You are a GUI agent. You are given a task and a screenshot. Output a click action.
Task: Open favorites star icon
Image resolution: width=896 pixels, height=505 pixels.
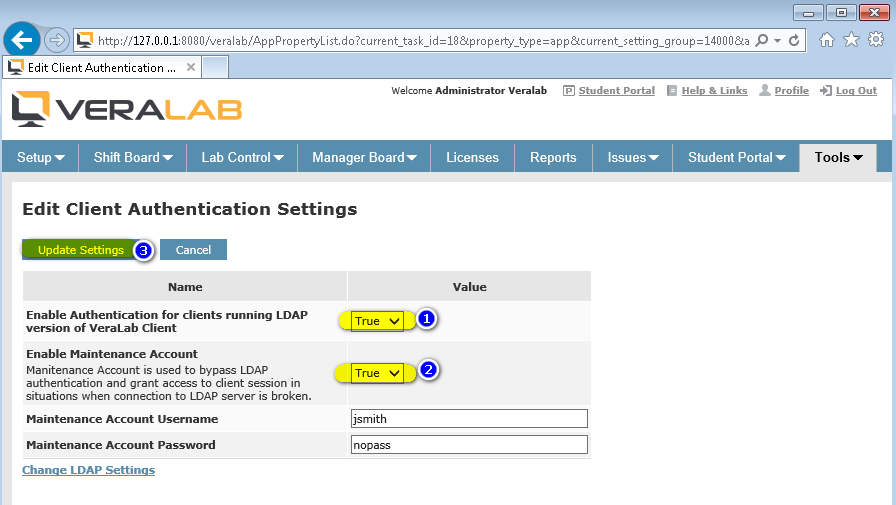tap(851, 39)
